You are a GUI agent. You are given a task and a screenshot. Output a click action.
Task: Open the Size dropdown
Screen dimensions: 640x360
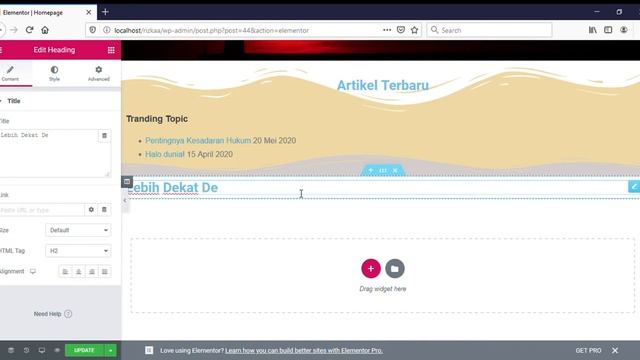click(x=78, y=230)
